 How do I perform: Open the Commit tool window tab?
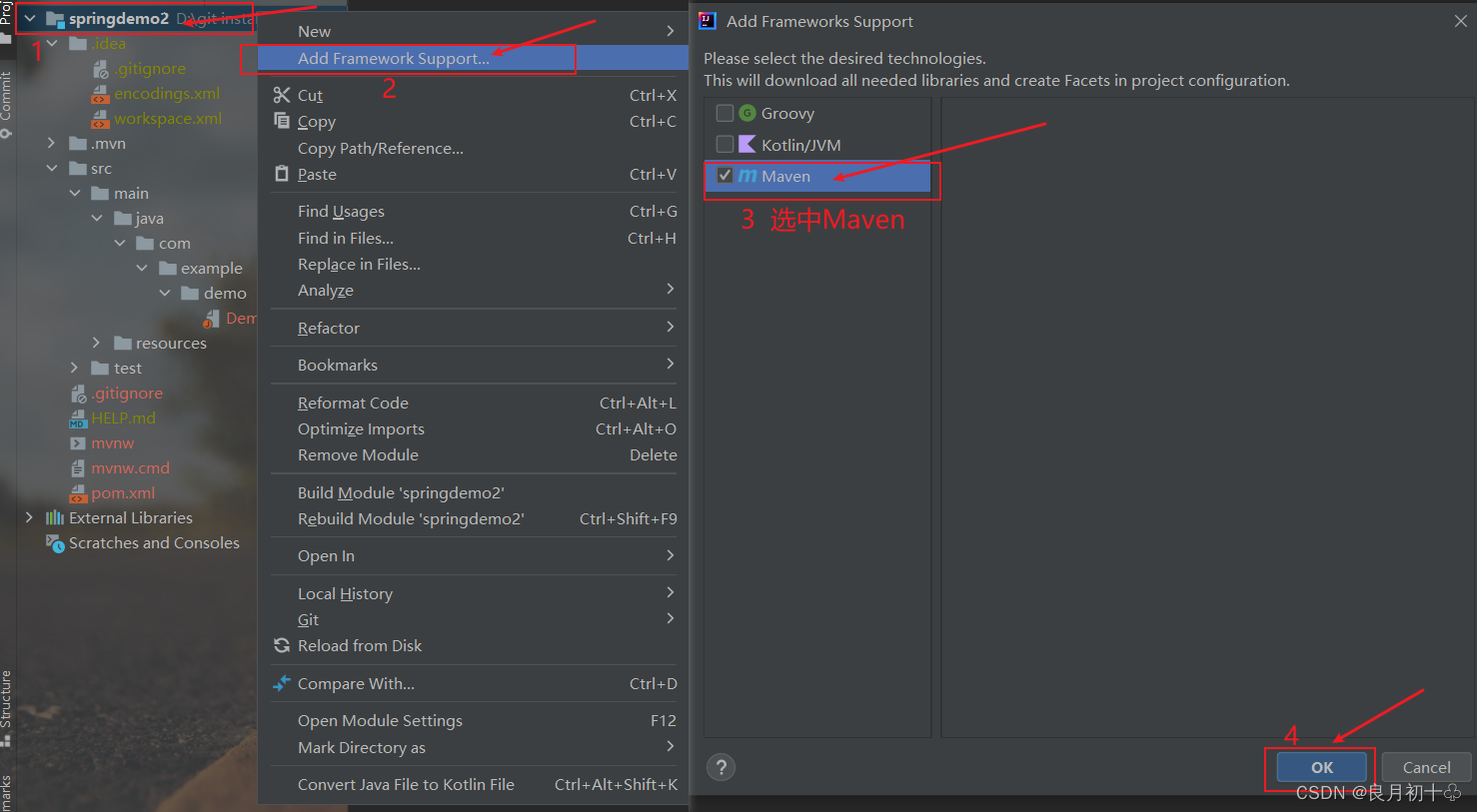pyautogui.click(x=6, y=103)
